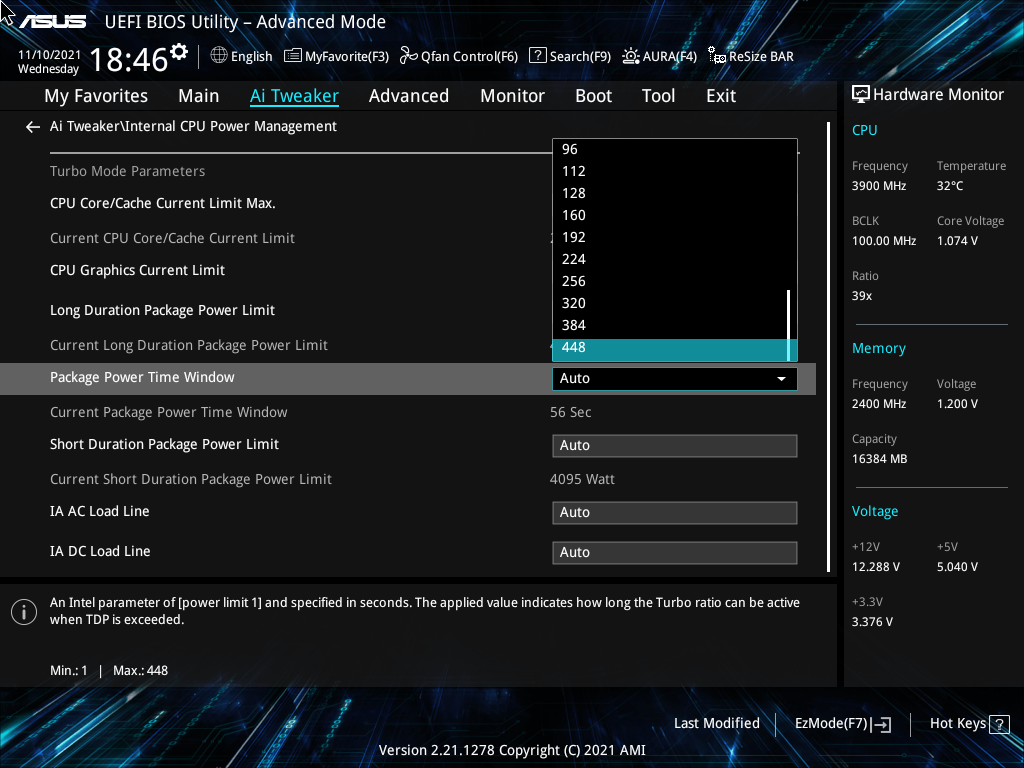Viewport: 1024px width, 768px height.
Task: Switch to the Tool tab
Action: [x=658, y=96]
